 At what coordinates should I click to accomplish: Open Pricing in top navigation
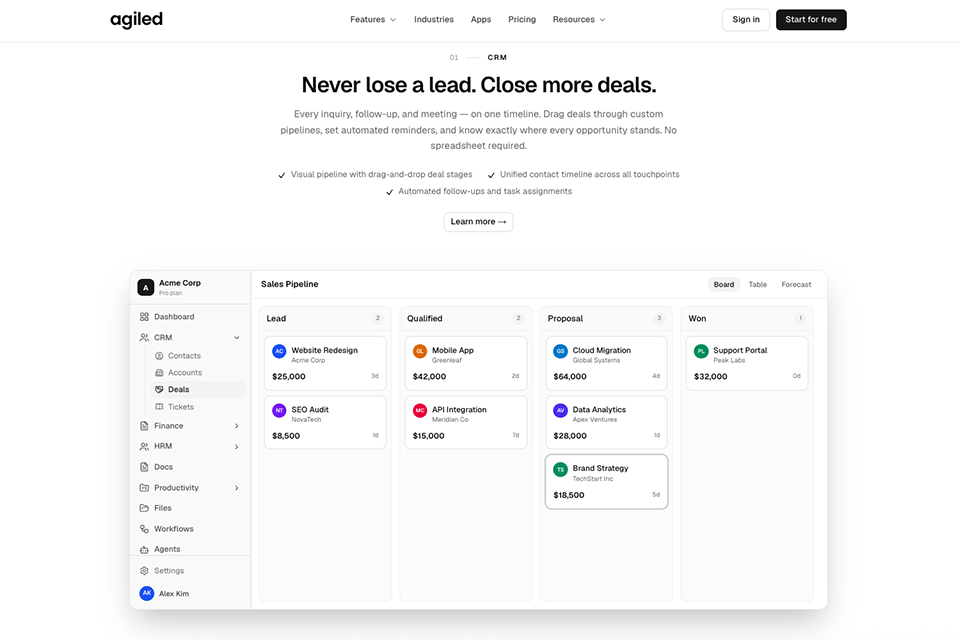[522, 20]
